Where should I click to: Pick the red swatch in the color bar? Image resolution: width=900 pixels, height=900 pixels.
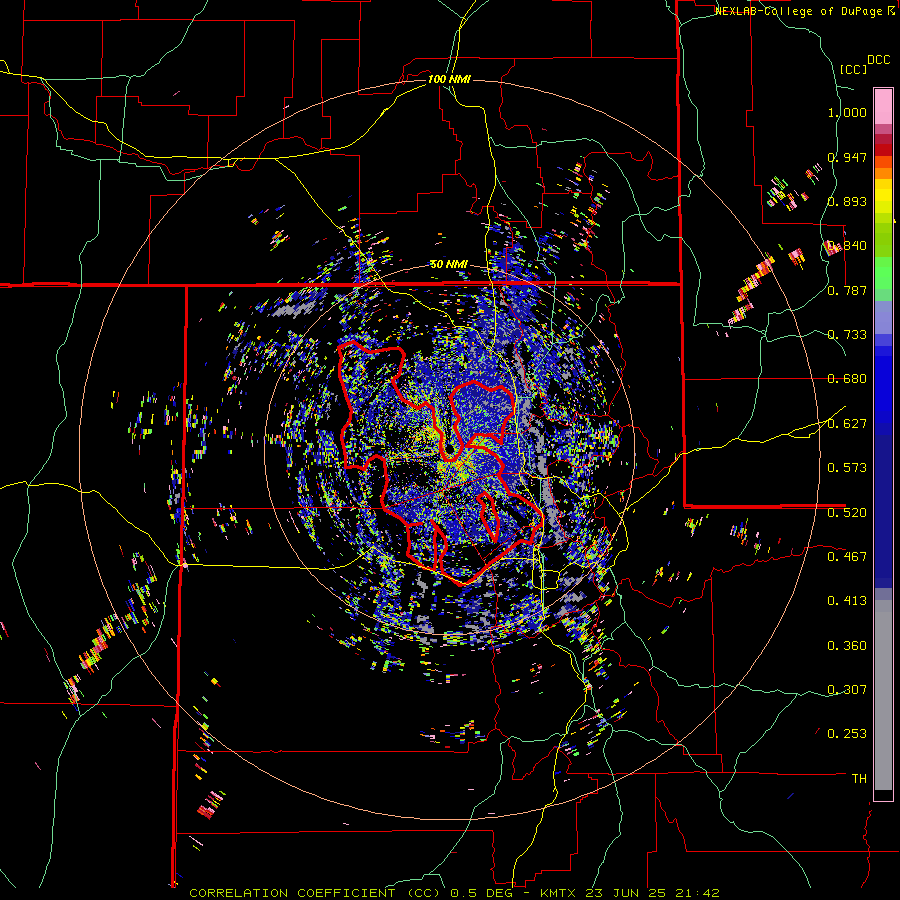point(883,150)
